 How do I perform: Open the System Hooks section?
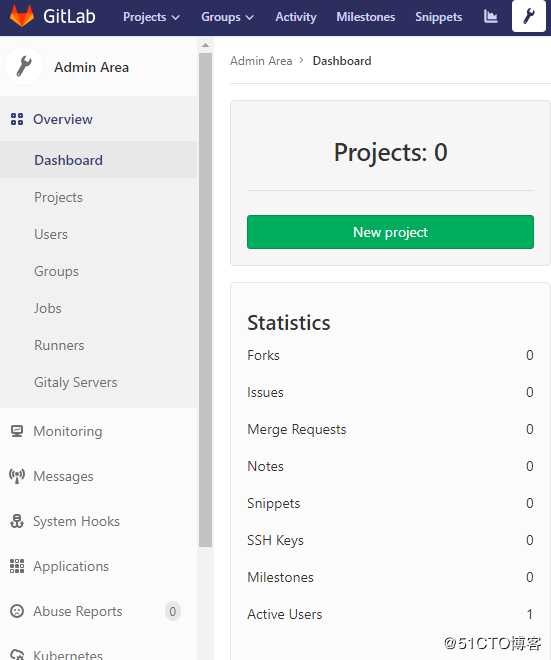pyautogui.click(x=77, y=522)
